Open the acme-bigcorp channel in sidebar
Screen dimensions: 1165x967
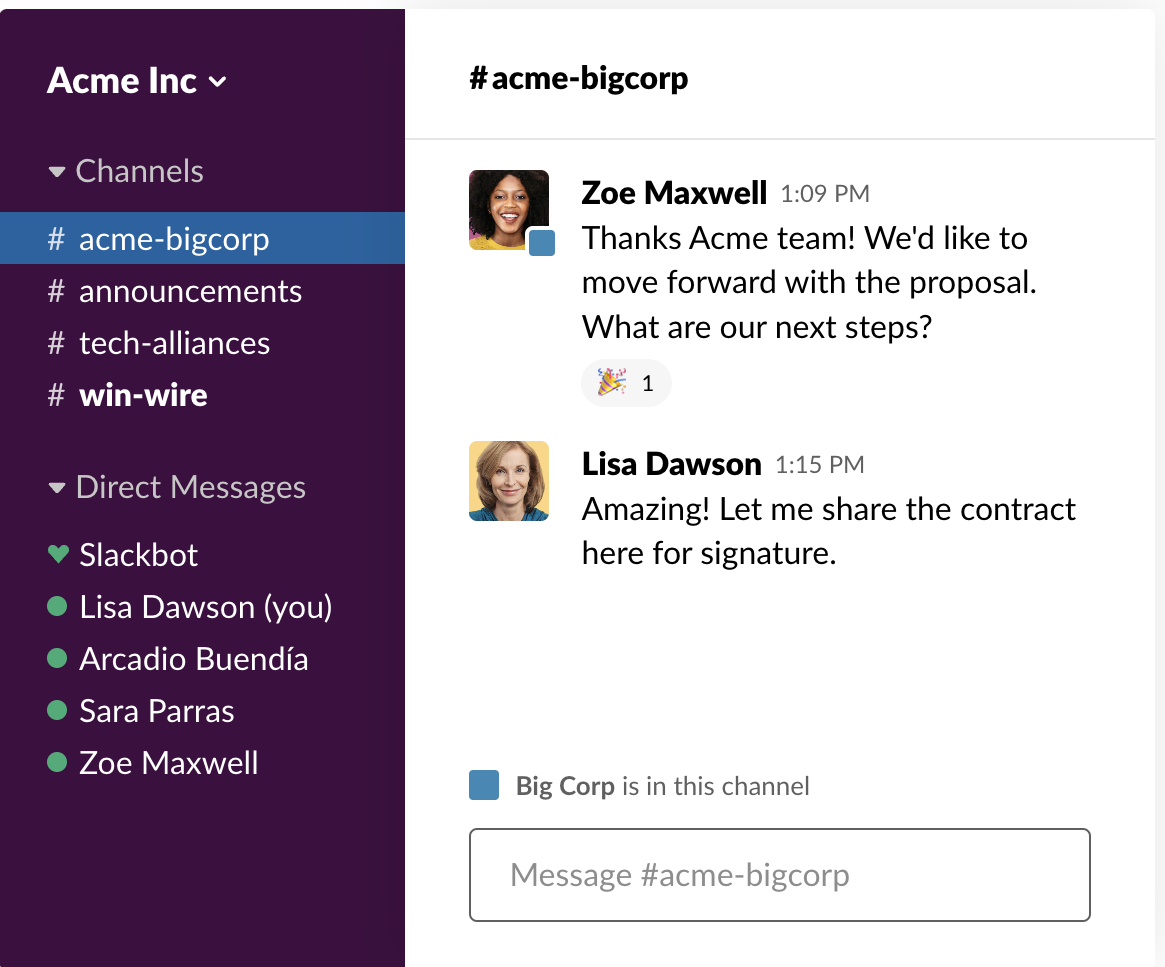pos(202,238)
